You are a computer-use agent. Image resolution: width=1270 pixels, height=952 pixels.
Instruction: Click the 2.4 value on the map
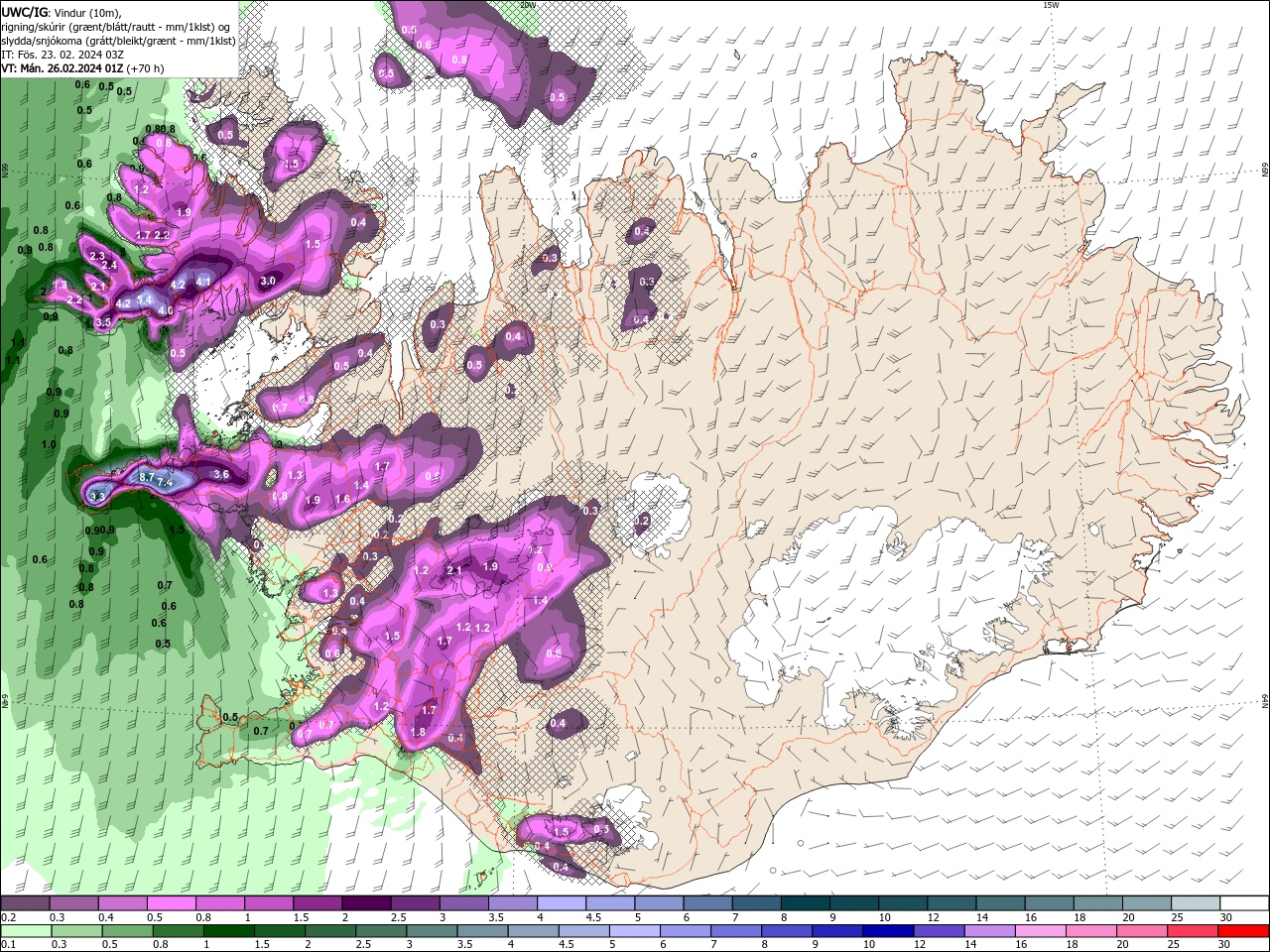[x=110, y=266]
